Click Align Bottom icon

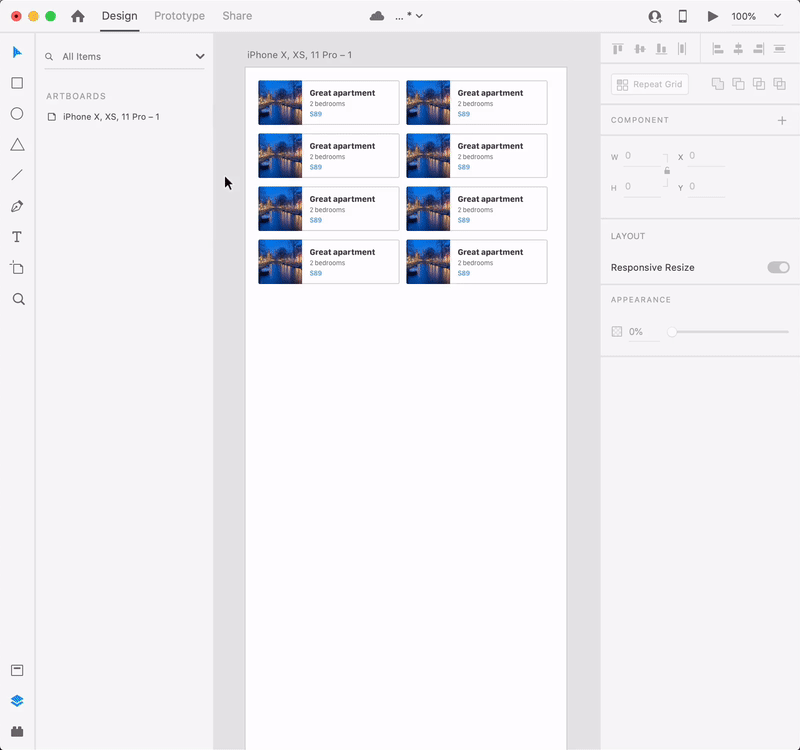(661, 49)
